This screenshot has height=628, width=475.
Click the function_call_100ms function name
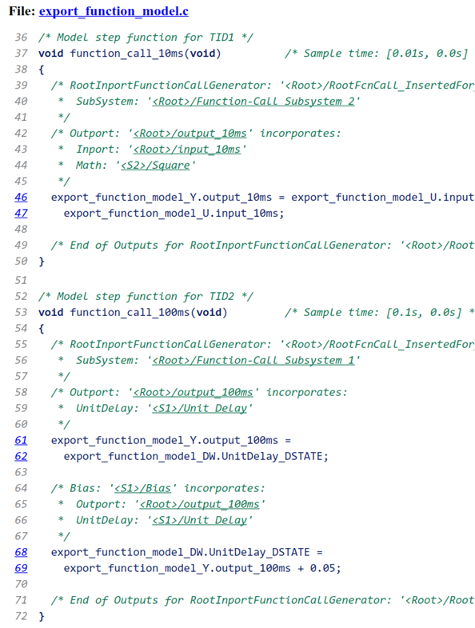(130, 312)
